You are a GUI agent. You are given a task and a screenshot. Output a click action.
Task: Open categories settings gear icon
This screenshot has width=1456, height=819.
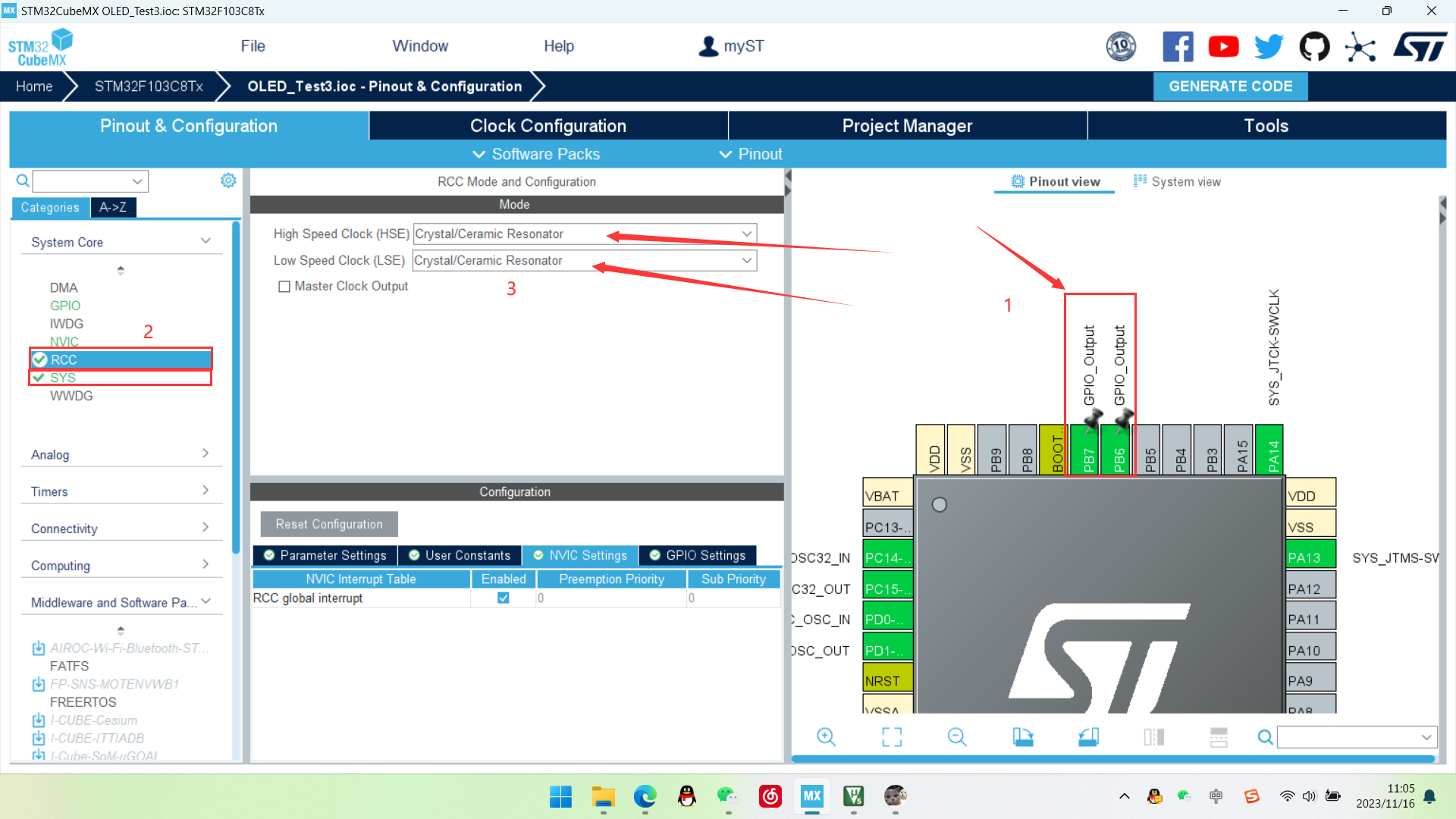228,180
